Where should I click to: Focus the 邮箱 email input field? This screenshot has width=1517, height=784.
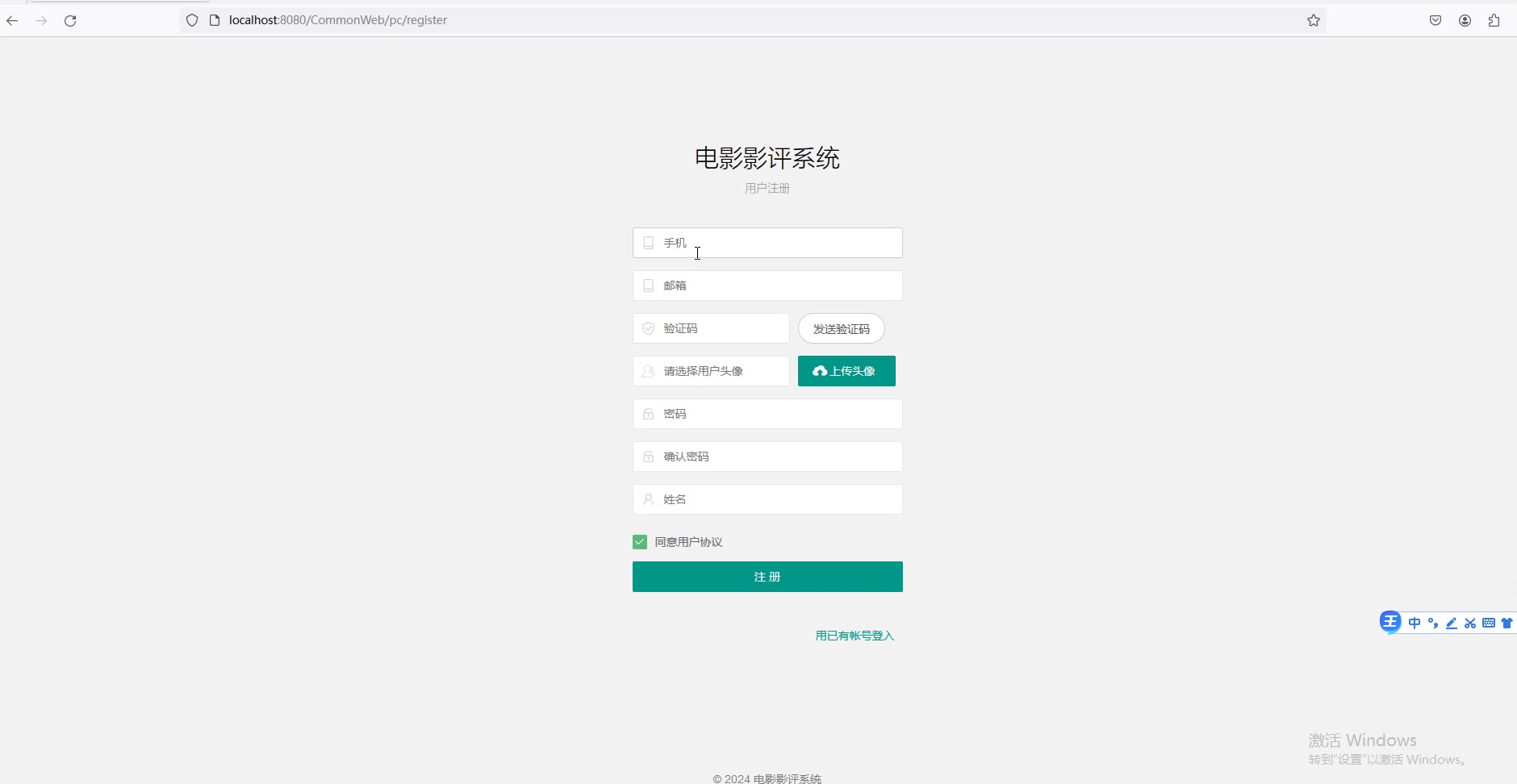[767, 286]
